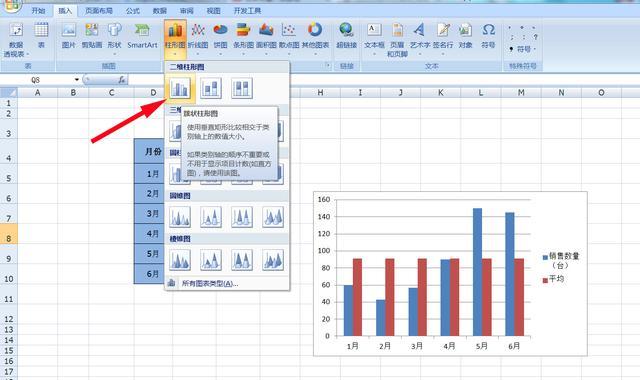Screen dimensions: 640x380
Task: Click the 图片 (Picture) insert icon
Action: [68, 36]
